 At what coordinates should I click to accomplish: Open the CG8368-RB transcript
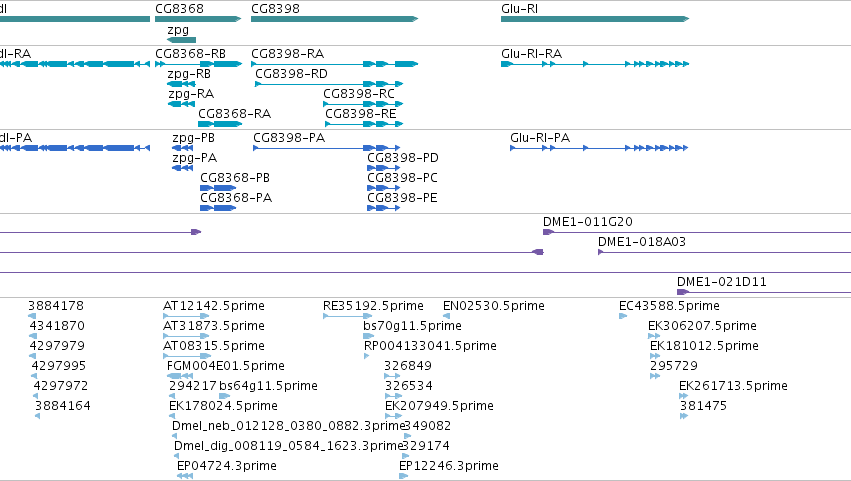199,64
